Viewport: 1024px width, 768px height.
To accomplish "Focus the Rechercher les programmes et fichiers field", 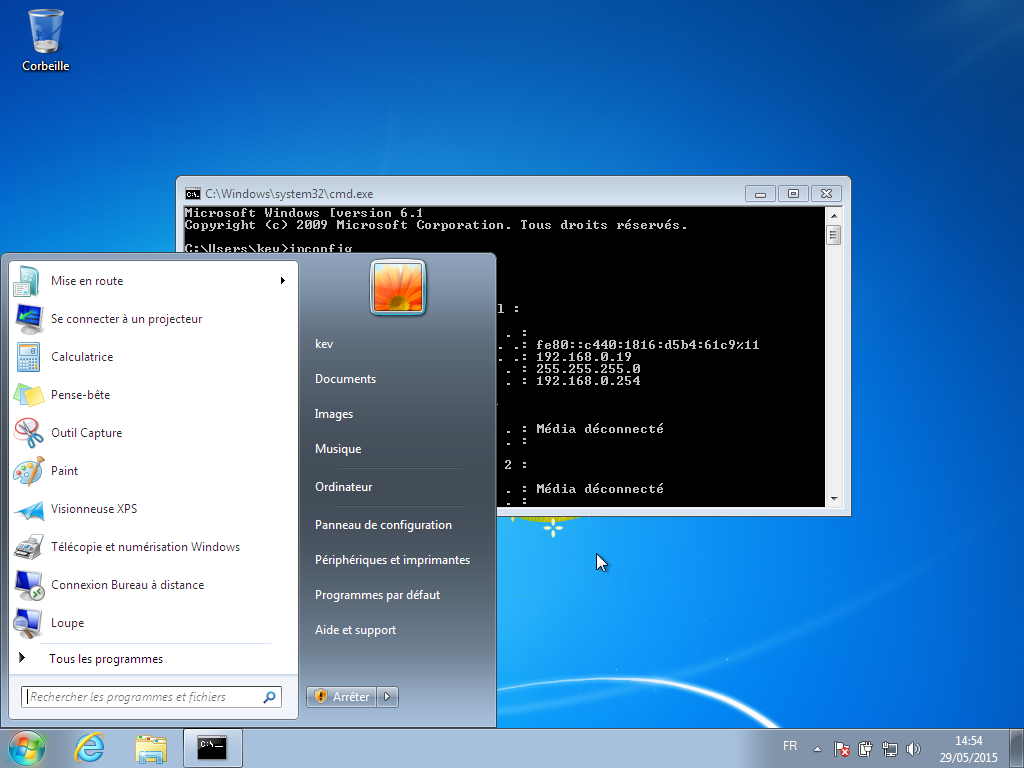I will [152, 697].
